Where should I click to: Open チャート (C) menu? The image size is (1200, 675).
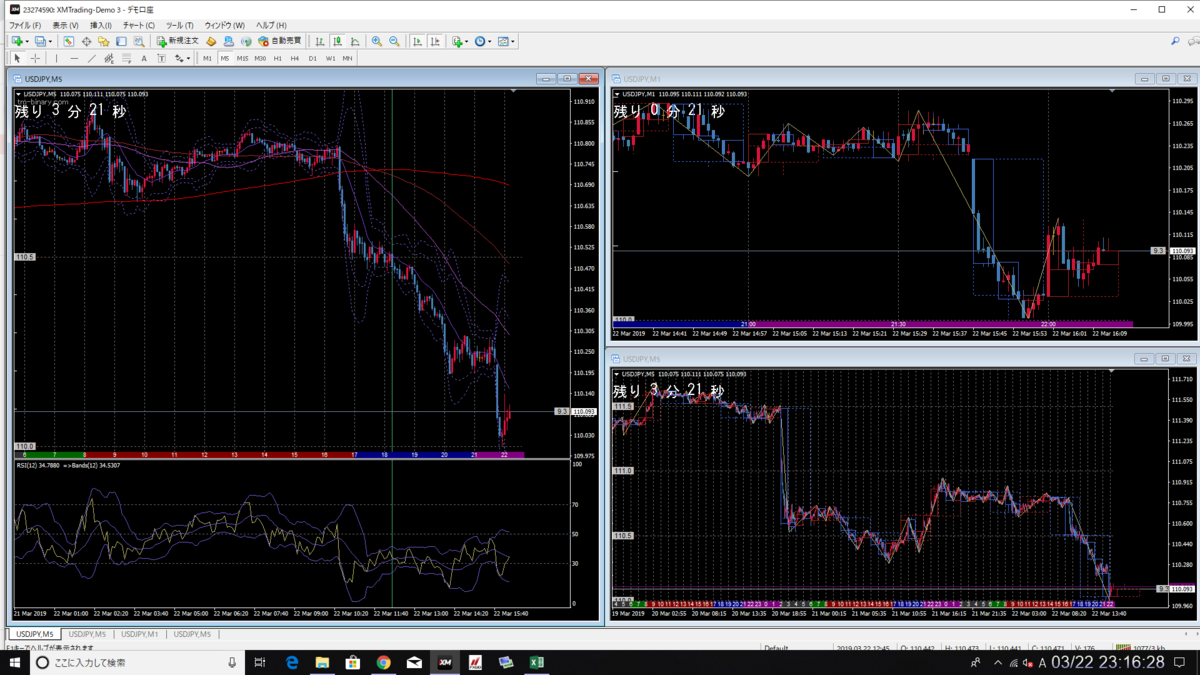139,25
